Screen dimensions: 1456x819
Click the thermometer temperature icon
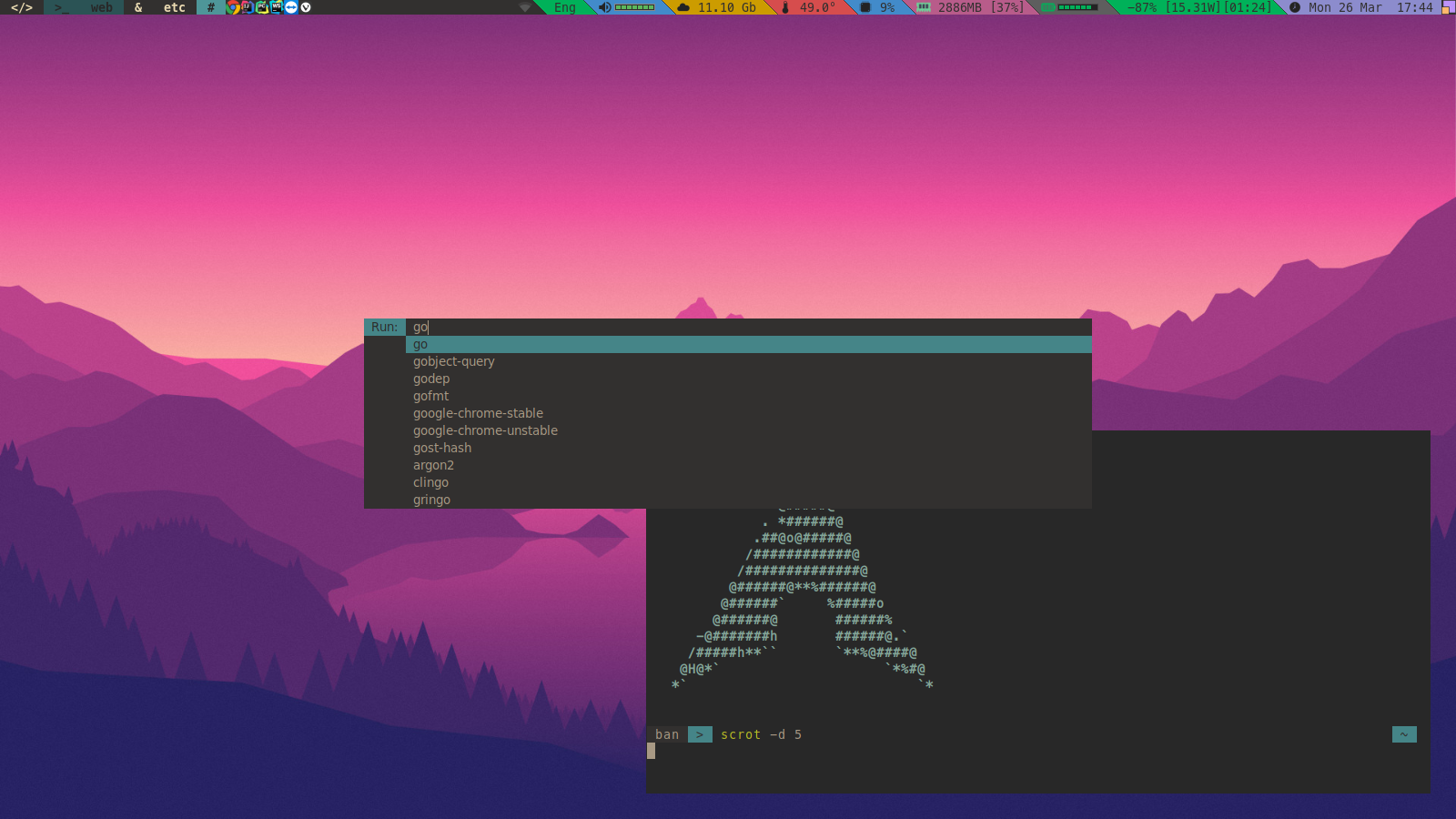(x=785, y=7)
